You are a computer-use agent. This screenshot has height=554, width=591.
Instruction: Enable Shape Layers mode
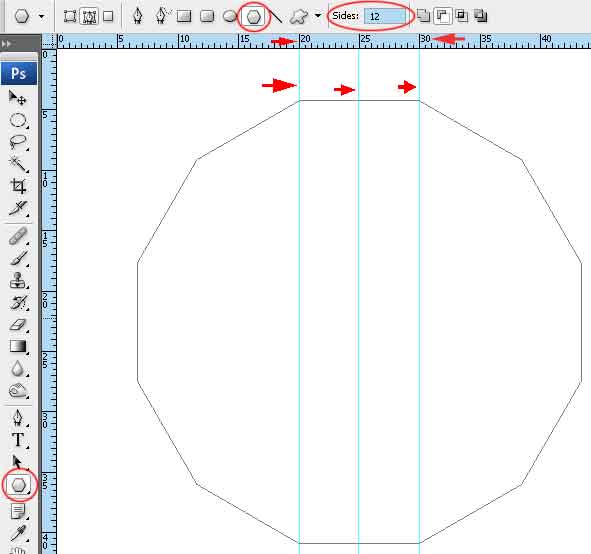[x=70, y=16]
